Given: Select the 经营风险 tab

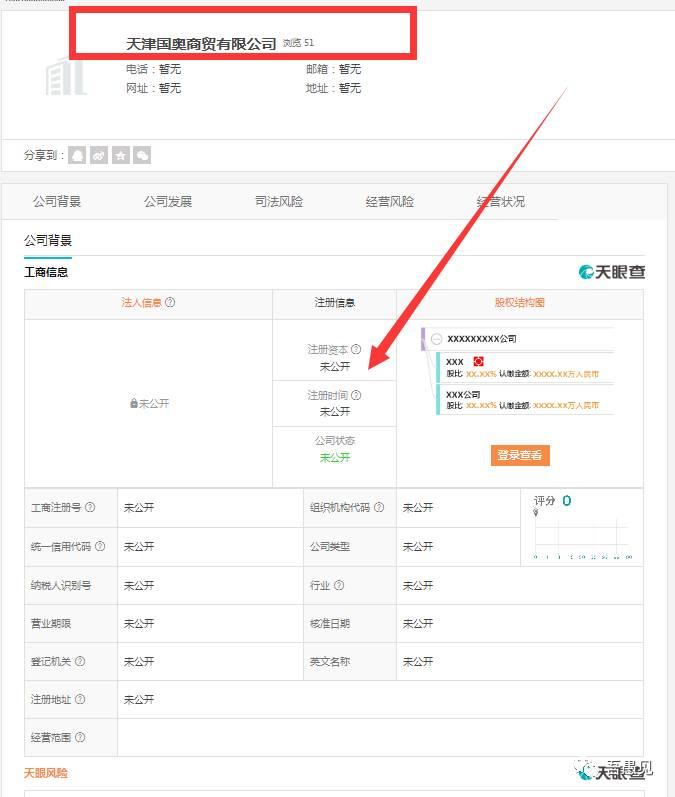Looking at the screenshot, I should [389, 201].
